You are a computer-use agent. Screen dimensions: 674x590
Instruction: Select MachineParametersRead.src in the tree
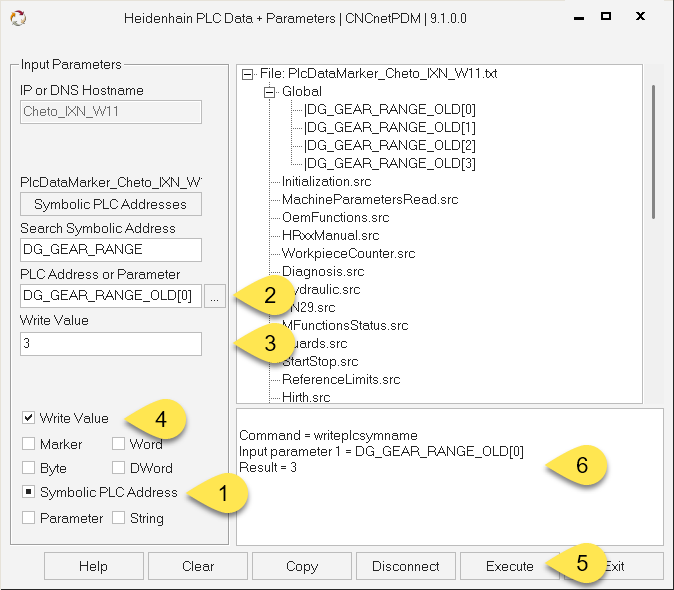(370, 199)
